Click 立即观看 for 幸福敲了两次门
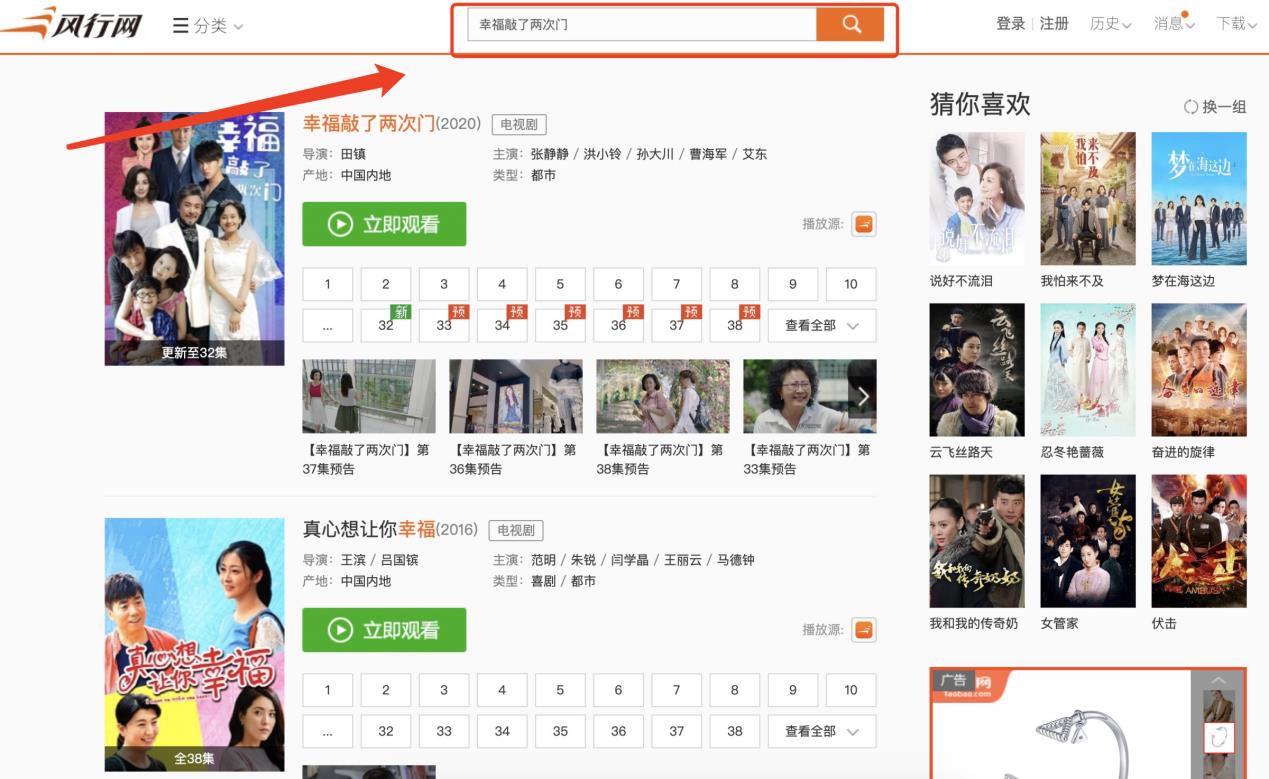The width and height of the screenshot is (1269, 779). tap(384, 224)
